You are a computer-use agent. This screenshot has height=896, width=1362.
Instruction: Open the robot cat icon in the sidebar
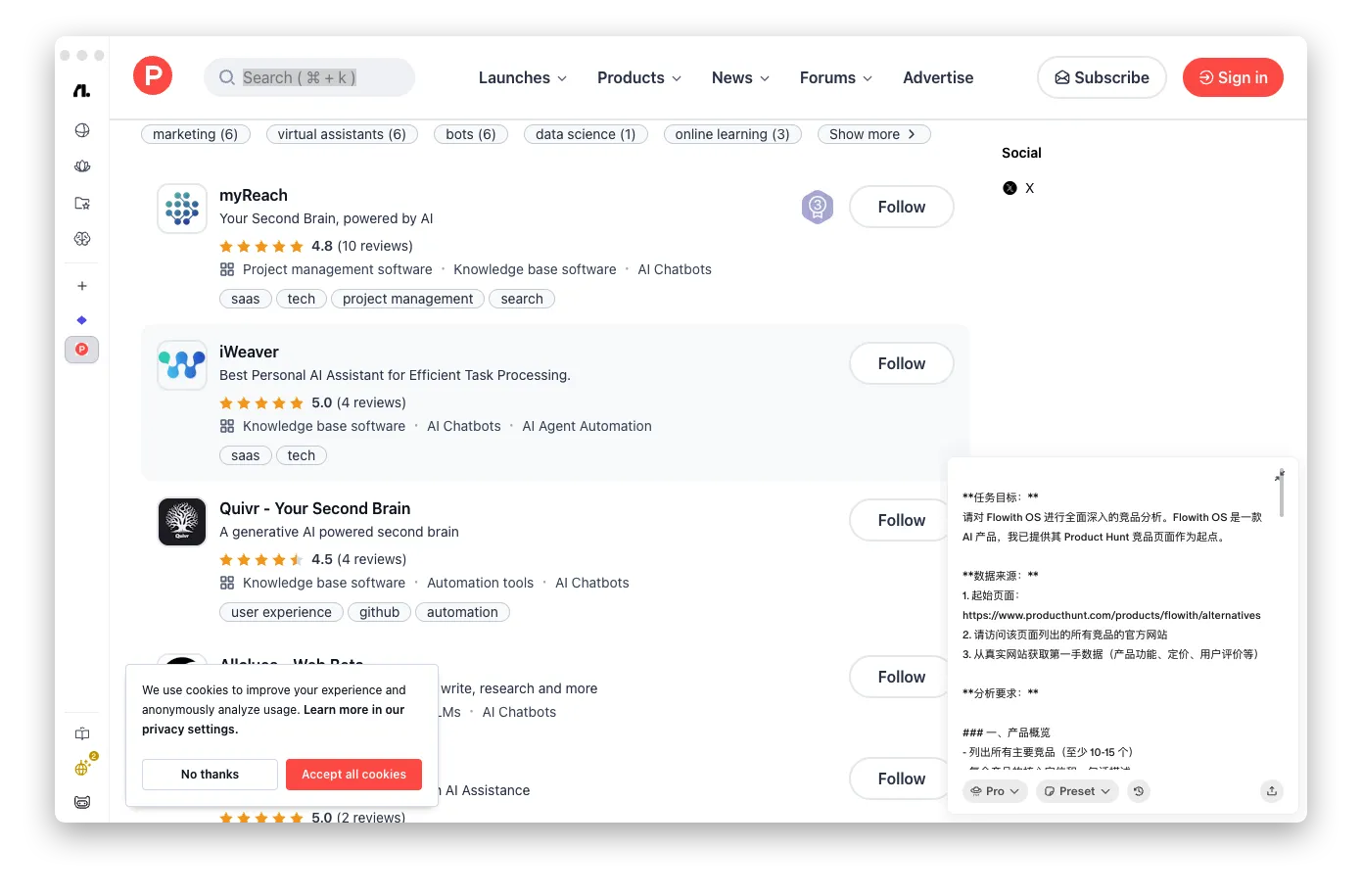[82, 802]
